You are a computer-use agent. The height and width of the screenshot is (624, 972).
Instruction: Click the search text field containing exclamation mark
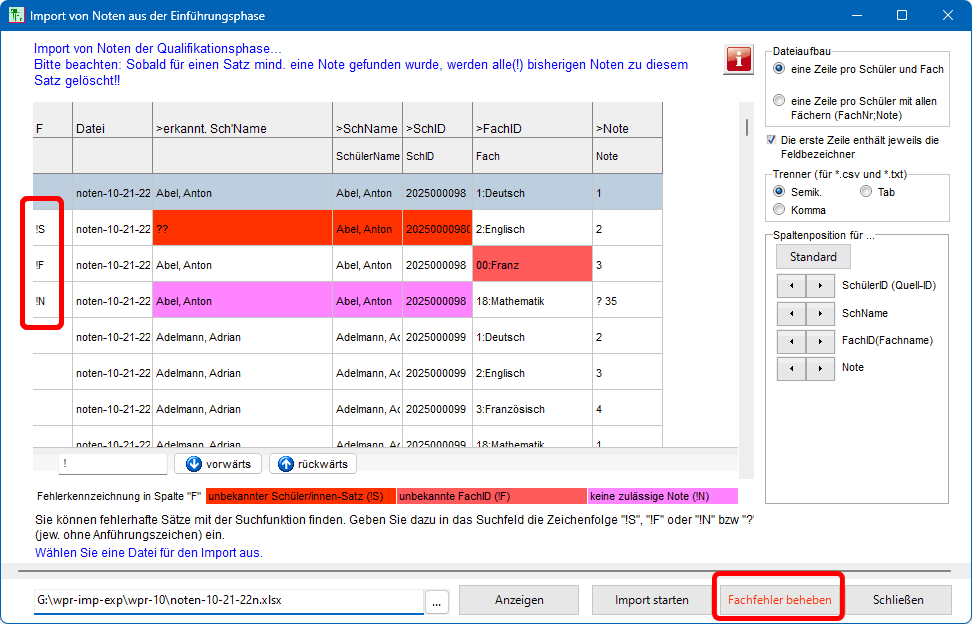point(112,464)
